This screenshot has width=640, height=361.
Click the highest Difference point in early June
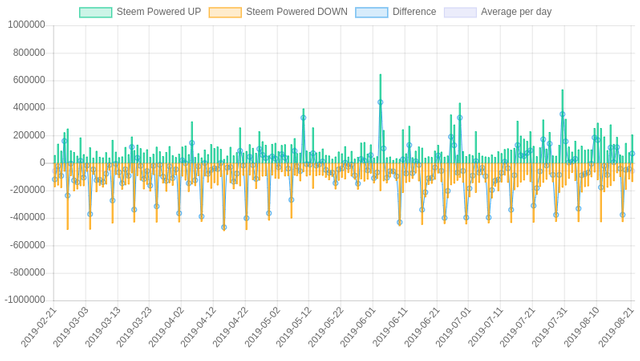[x=380, y=102]
